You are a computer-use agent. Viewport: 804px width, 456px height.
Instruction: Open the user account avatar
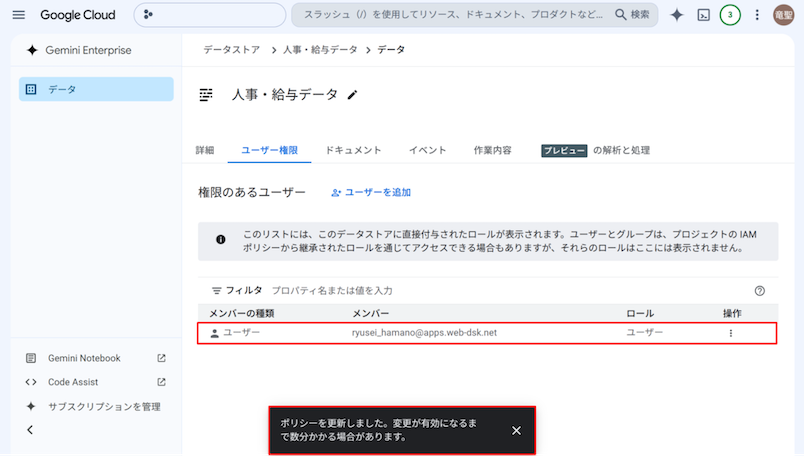[x=783, y=15]
